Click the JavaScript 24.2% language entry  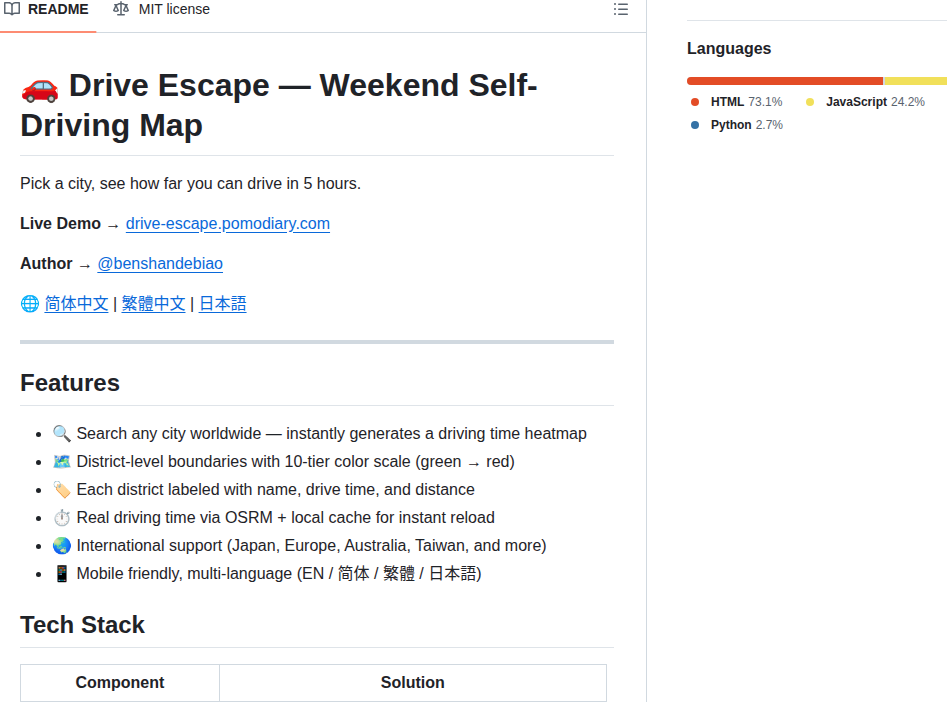[865, 102]
